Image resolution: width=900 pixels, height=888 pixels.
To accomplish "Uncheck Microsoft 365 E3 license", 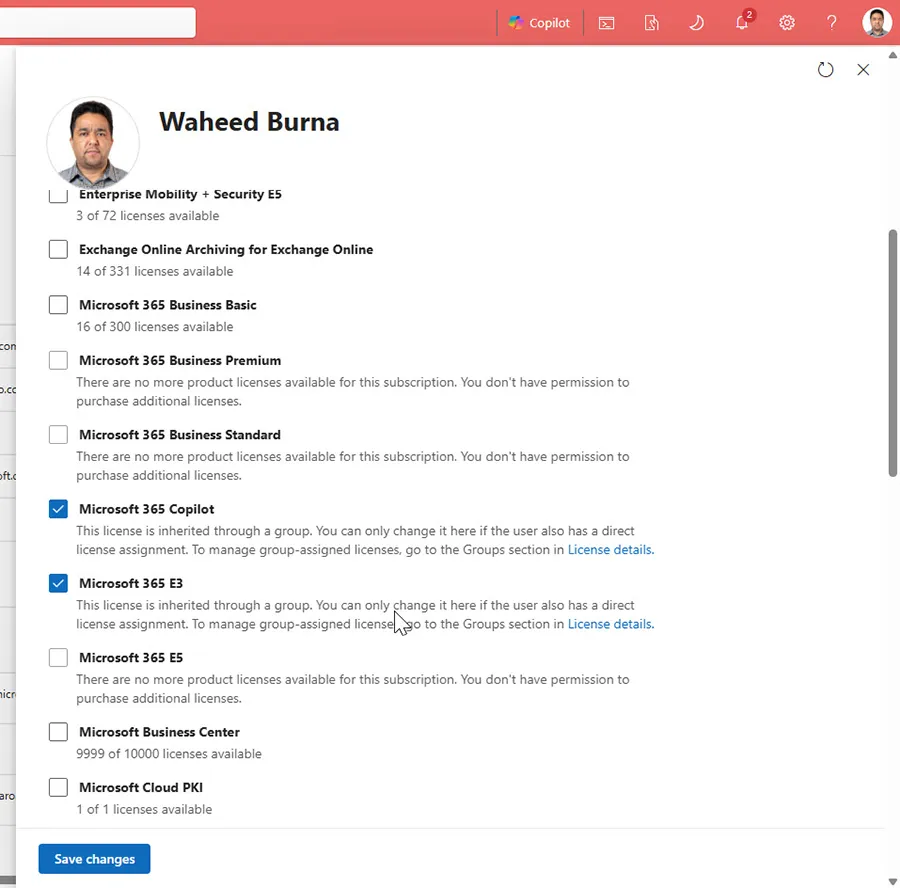I will [58, 583].
